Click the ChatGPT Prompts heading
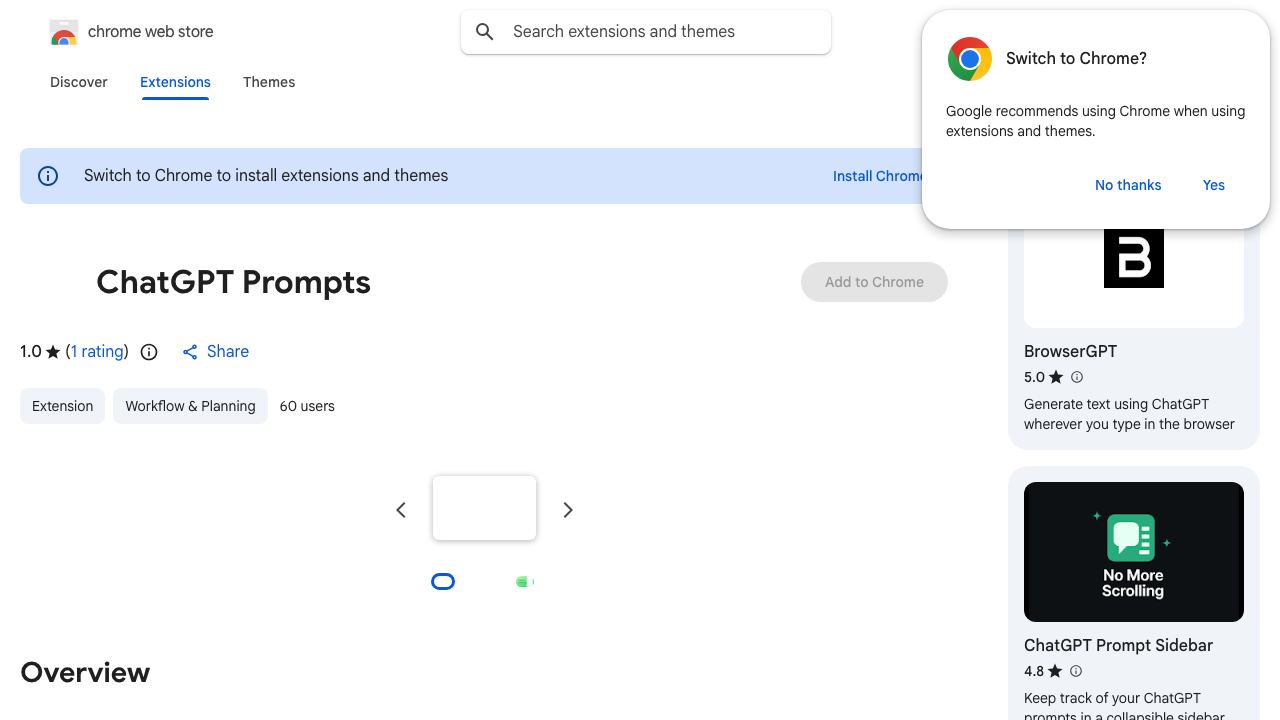Viewport: 1280px width, 720px height. coord(233,283)
